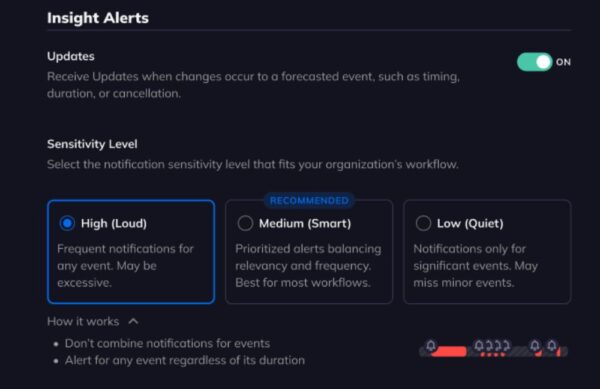600x389 pixels.
Task: Click the How it works label
Action: tap(83, 321)
